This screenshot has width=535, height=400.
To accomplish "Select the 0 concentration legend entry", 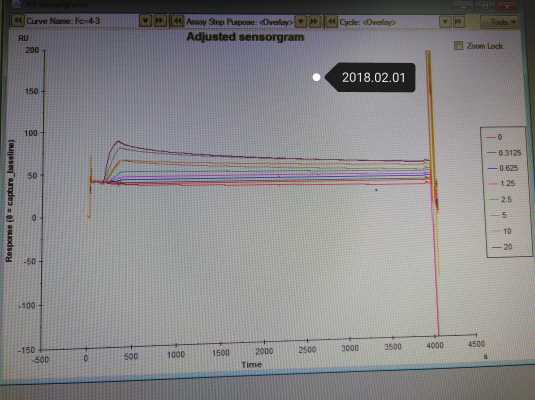I will tap(494, 137).
